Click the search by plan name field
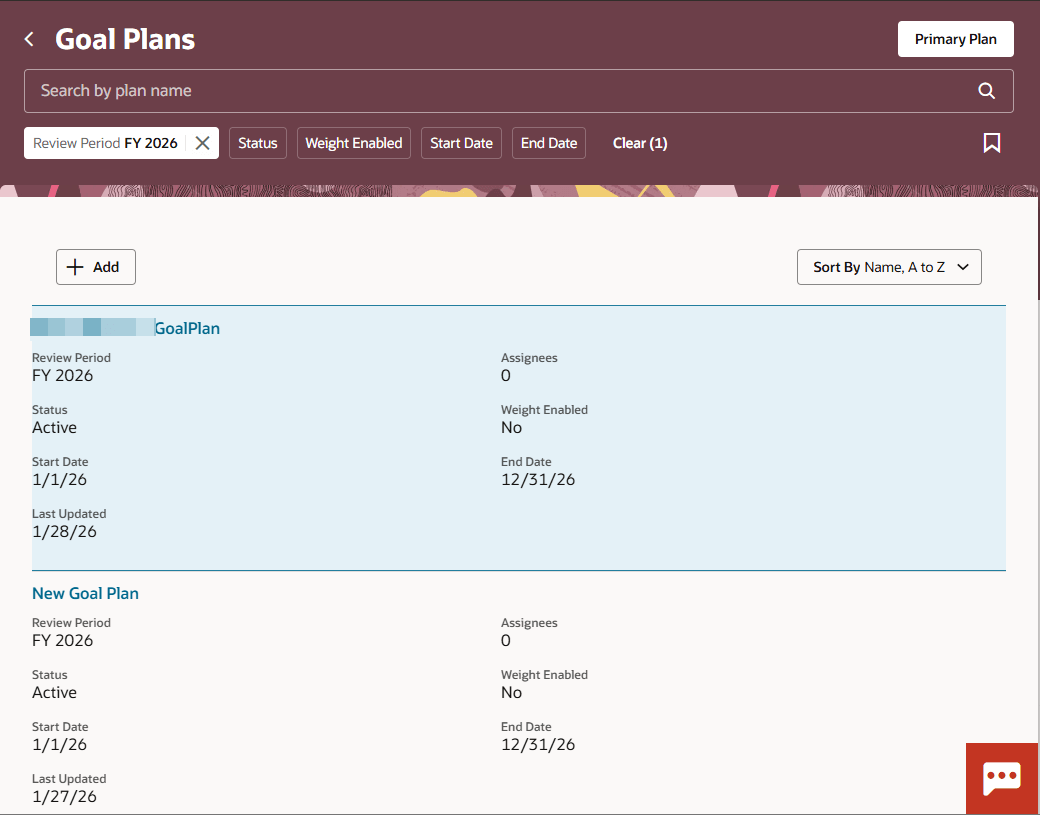The height and width of the screenshot is (815, 1040). [x=400, y=90]
